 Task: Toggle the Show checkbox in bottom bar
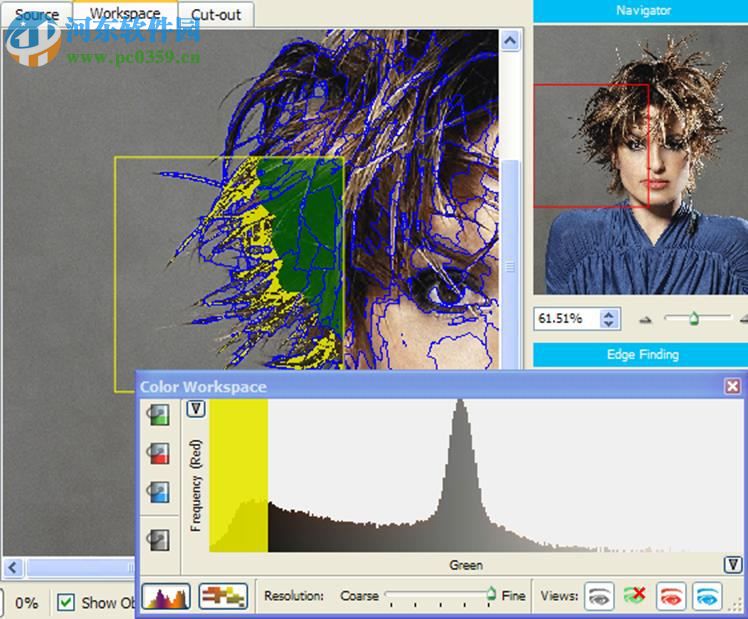click(66, 602)
